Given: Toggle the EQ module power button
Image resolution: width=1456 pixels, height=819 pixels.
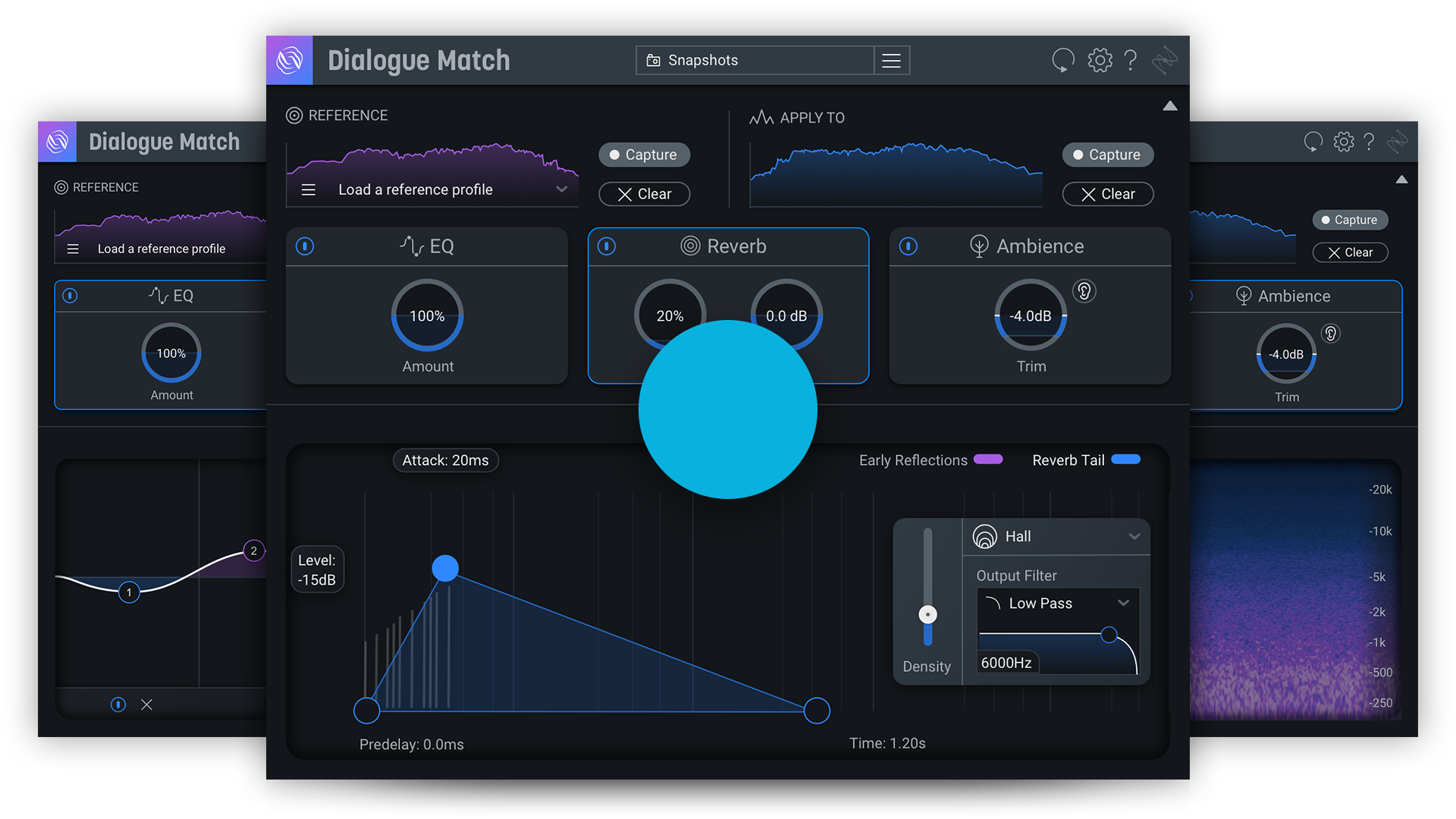Looking at the screenshot, I should tap(305, 246).
